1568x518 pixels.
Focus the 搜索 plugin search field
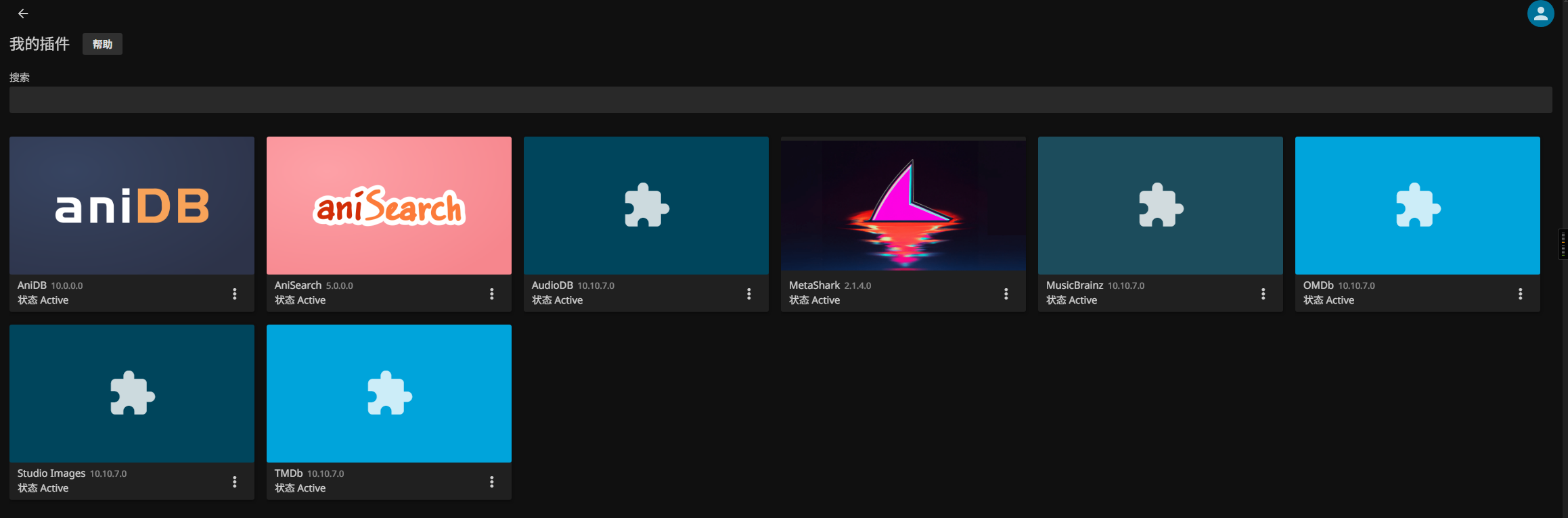(x=780, y=99)
